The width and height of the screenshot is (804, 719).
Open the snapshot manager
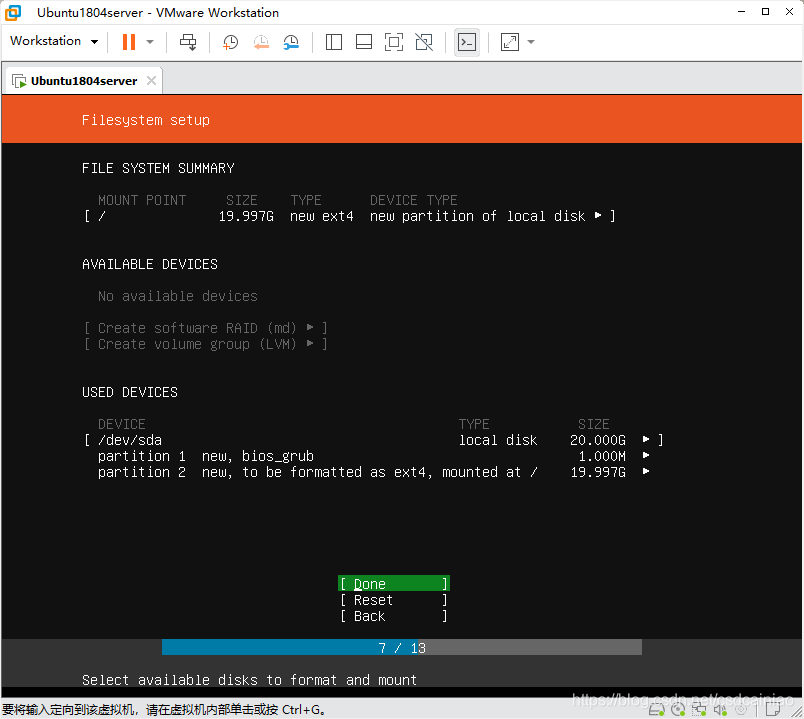291,42
